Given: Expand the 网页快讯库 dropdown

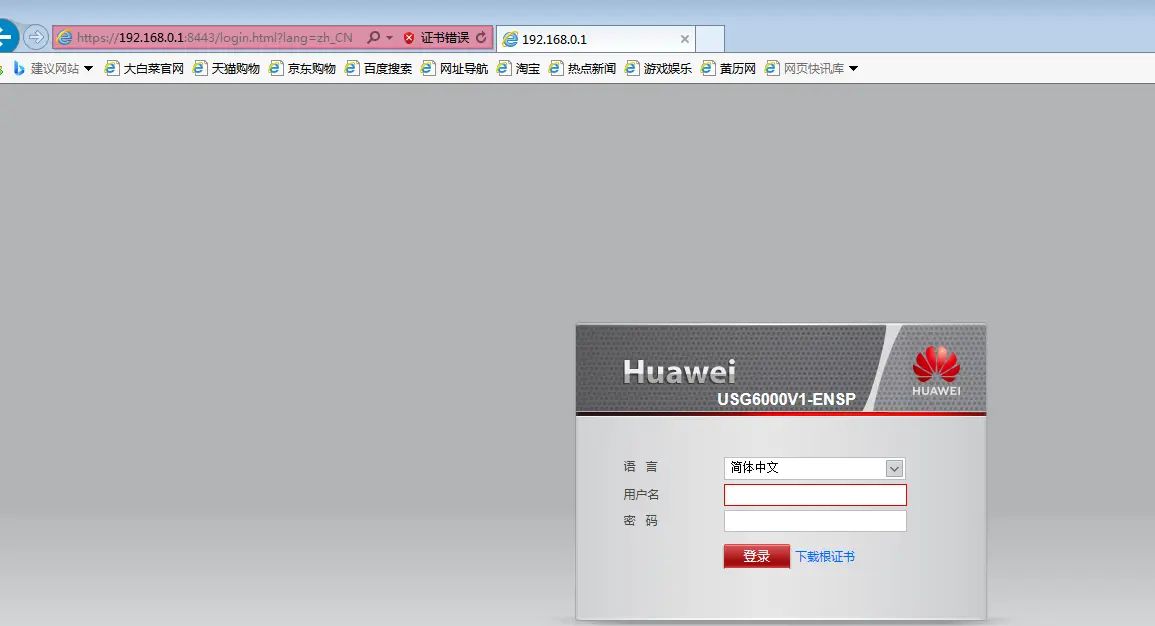Looking at the screenshot, I should click(853, 68).
